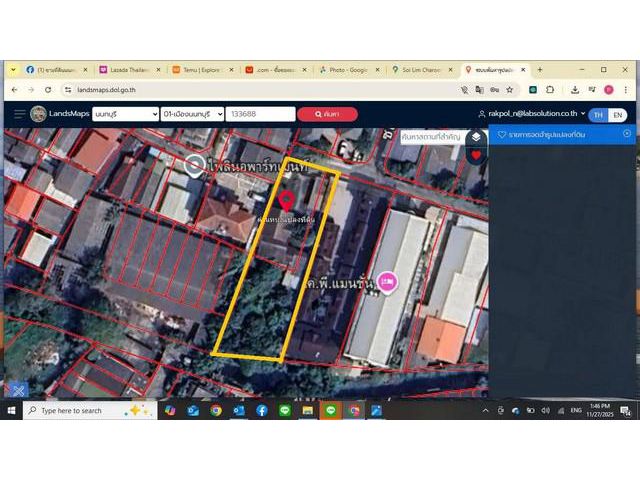Click the red search button
Viewport: 640px width, 480px height.
tap(327, 114)
